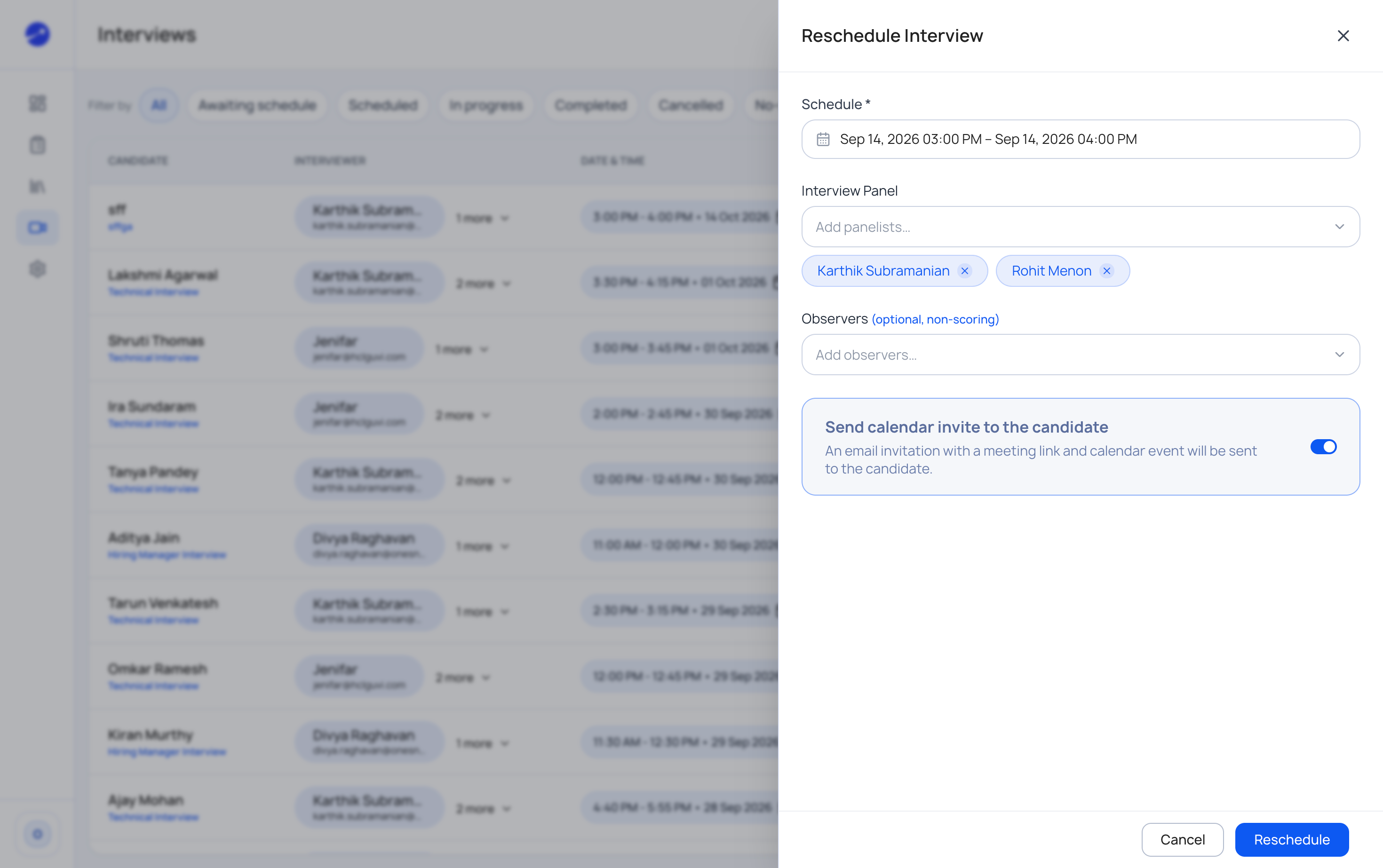Click the Omkar Ramesh candidate name
This screenshot has height=868, width=1383.
[158, 669]
